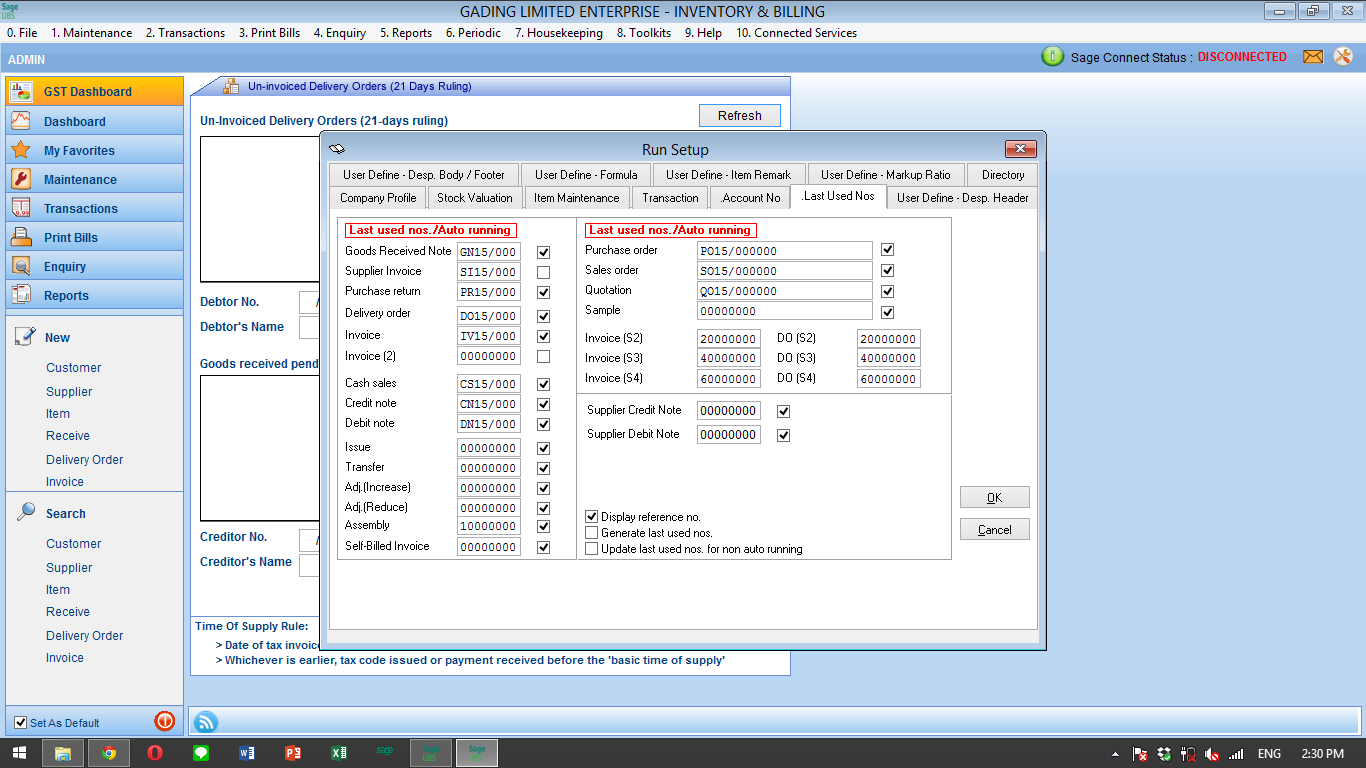Click the Supplier Debit Note field
This screenshot has height=768, width=1366.
[x=729, y=435]
